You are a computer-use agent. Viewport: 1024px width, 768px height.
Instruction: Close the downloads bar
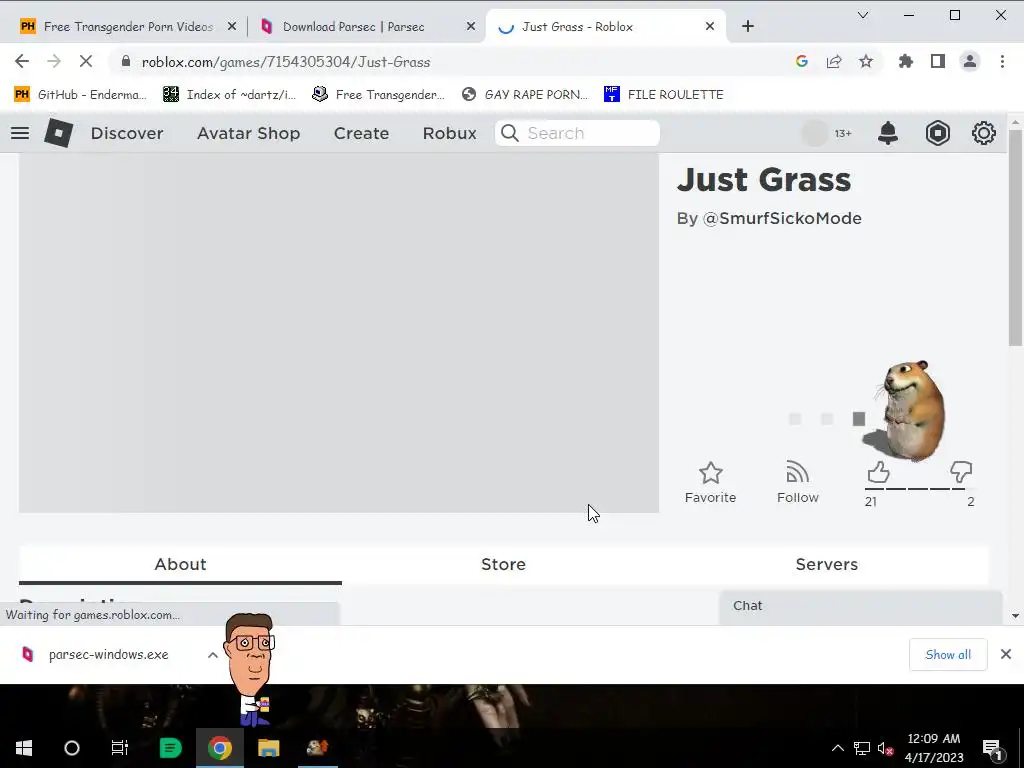point(1006,654)
